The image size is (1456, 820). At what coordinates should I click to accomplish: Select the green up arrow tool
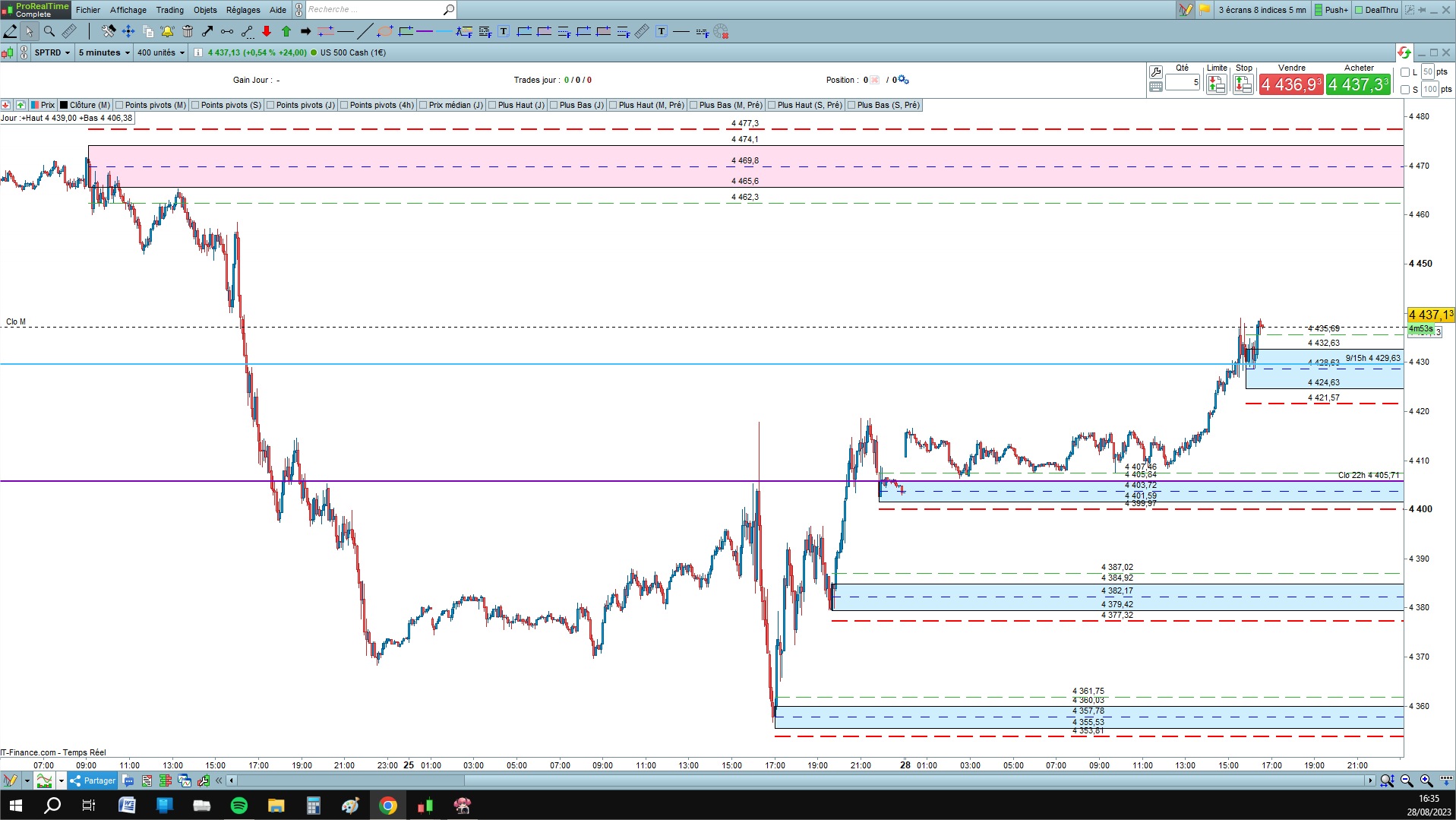click(286, 31)
